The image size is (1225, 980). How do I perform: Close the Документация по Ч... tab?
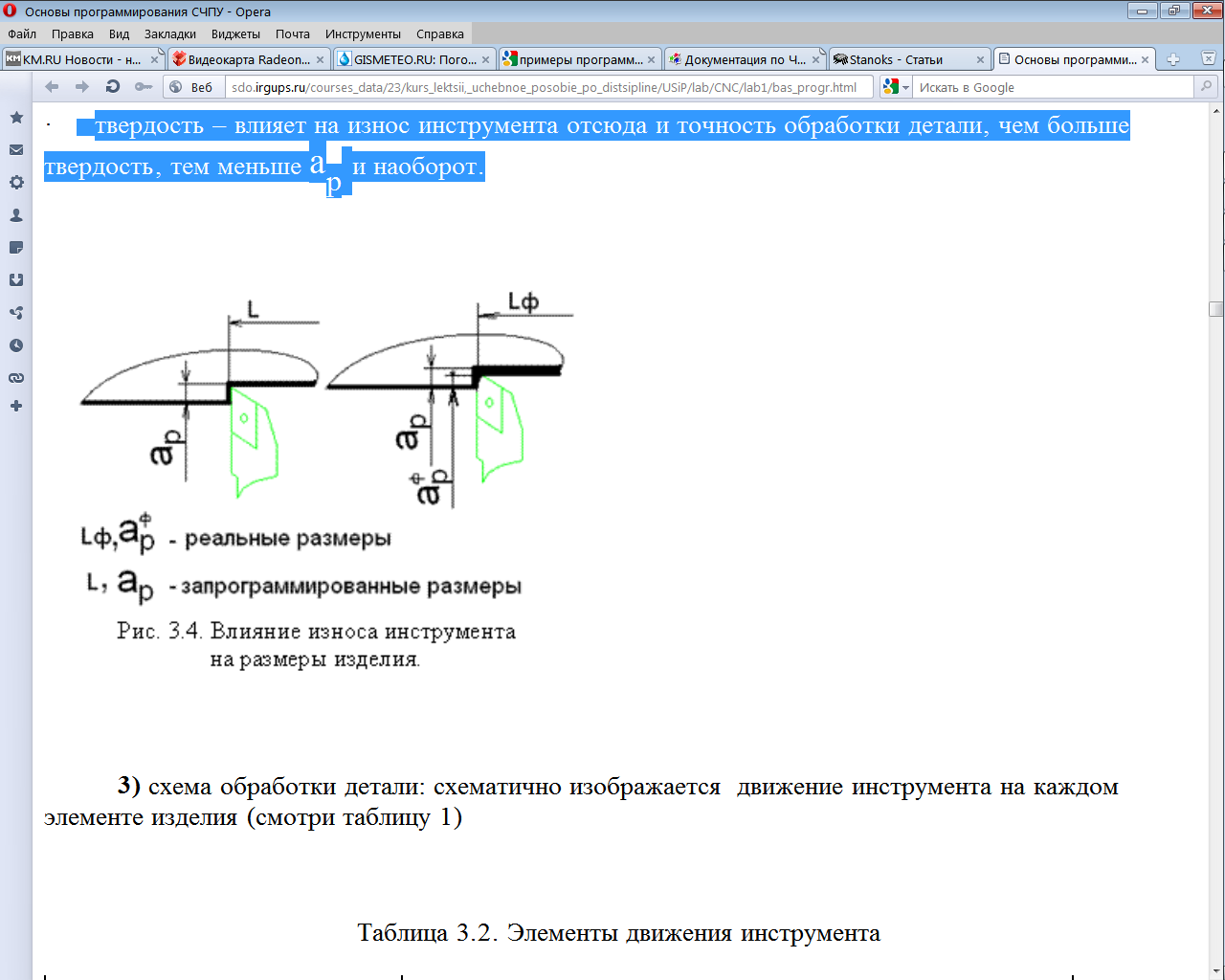pyautogui.click(x=816, y=59)
